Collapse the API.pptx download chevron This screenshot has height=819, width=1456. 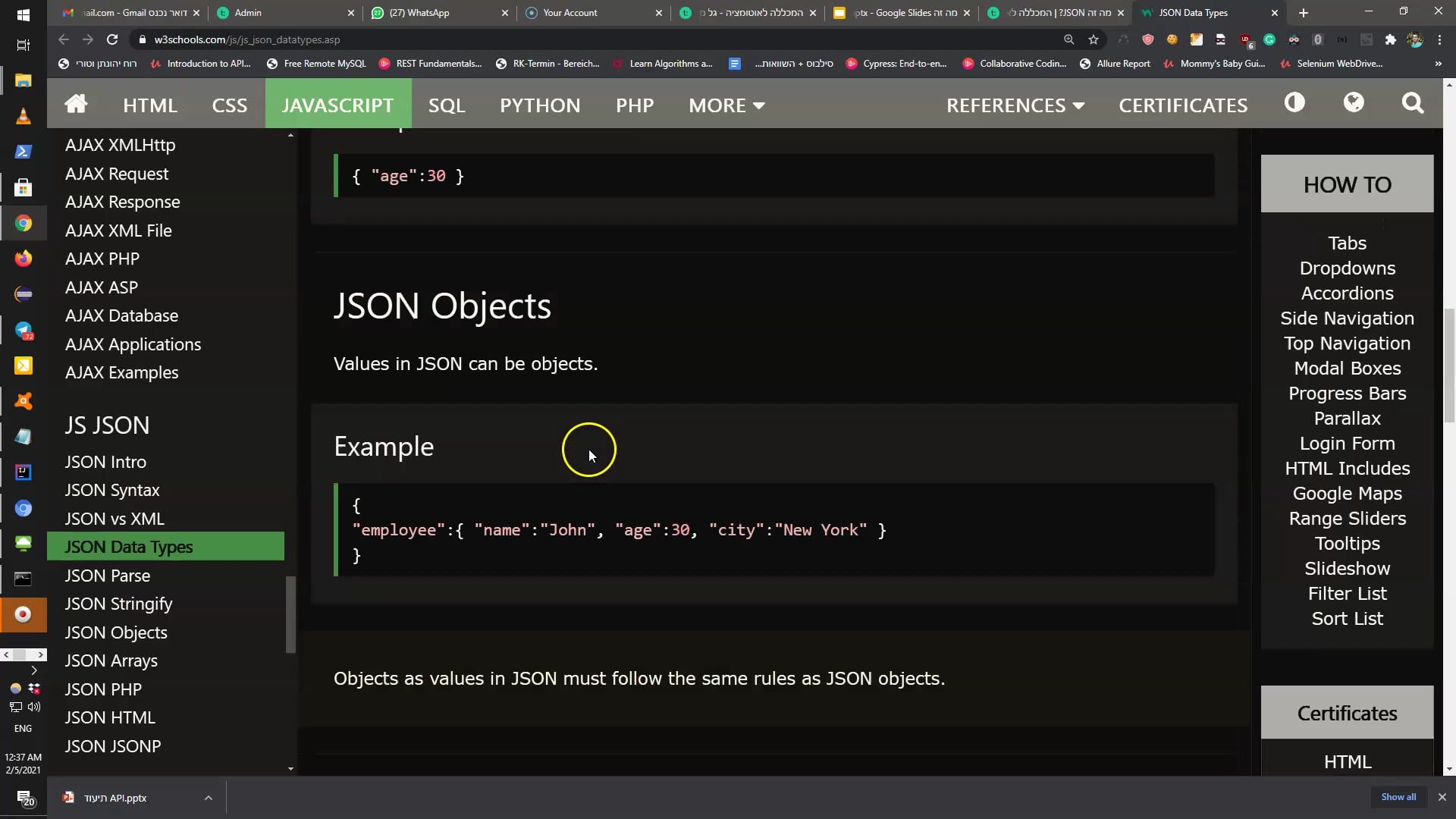point(208,797)
